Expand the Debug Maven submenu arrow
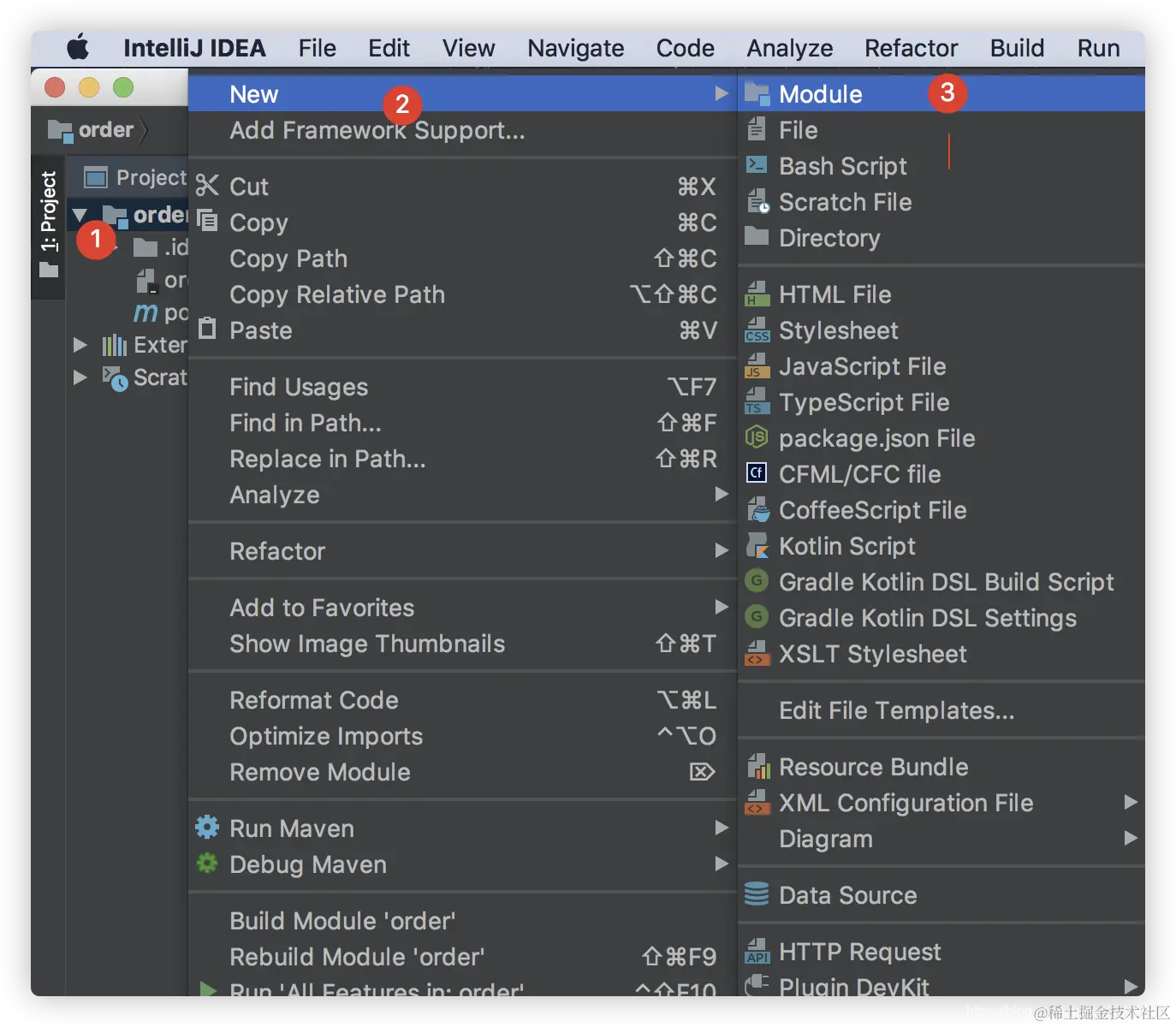Screen dimensions: 1176x1027 click(722, 864)
